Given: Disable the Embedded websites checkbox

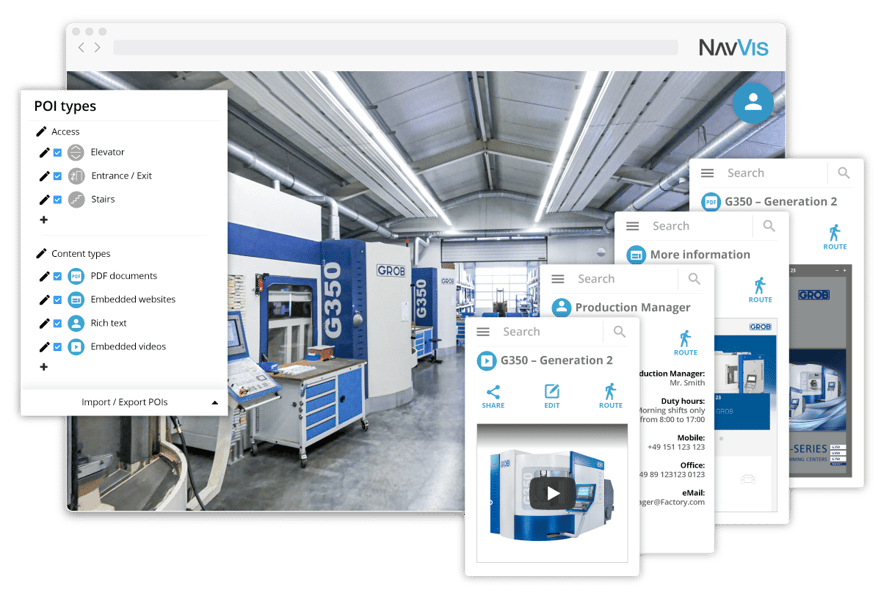Looking at the screenshot, I should coord(57,300).
